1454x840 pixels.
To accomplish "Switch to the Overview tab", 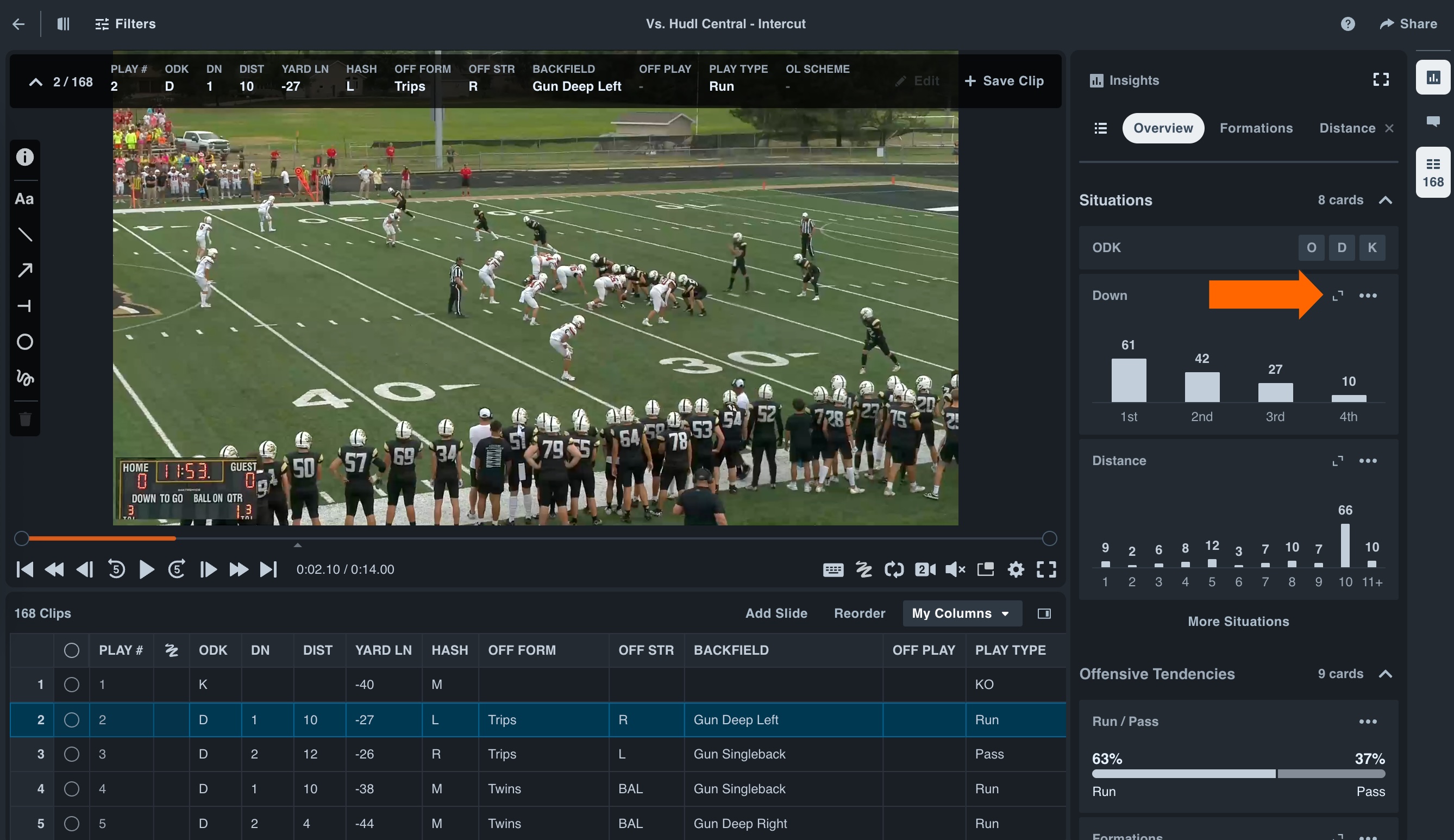I will [x=1163, y=128].
